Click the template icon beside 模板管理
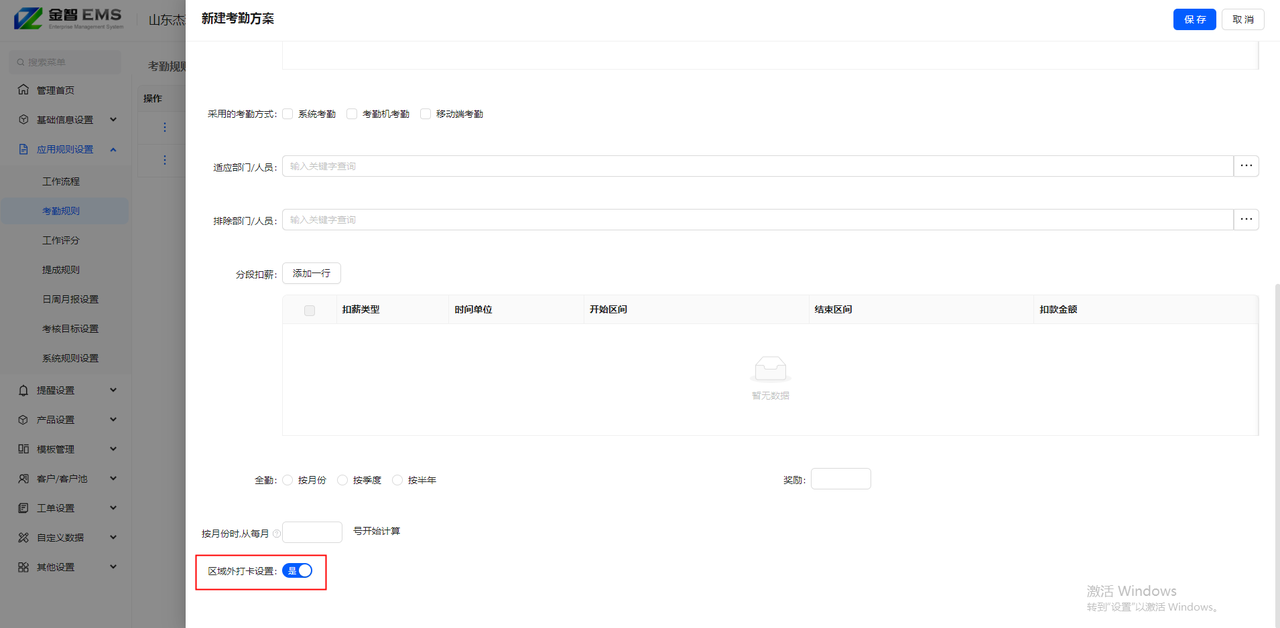The width and height of the screenshot is (1280, 628). tap(23, 449)
